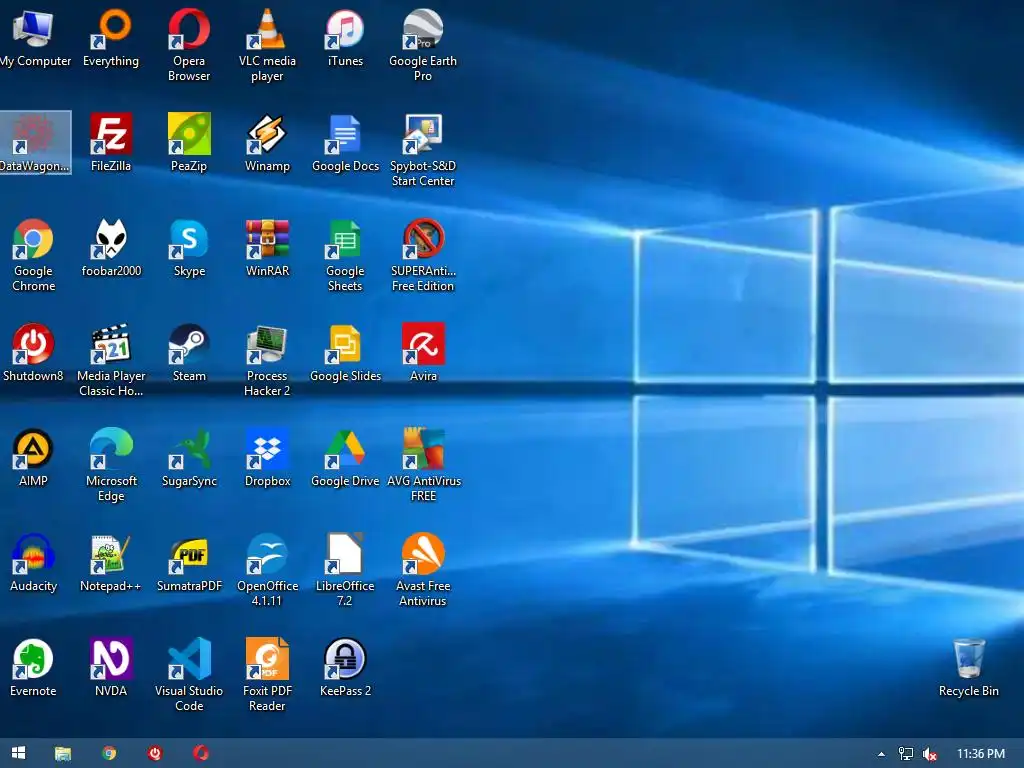Select the iTunes desktop shortcut
This screenshot has height=768, width=1024.
click(x=345, y=38)
